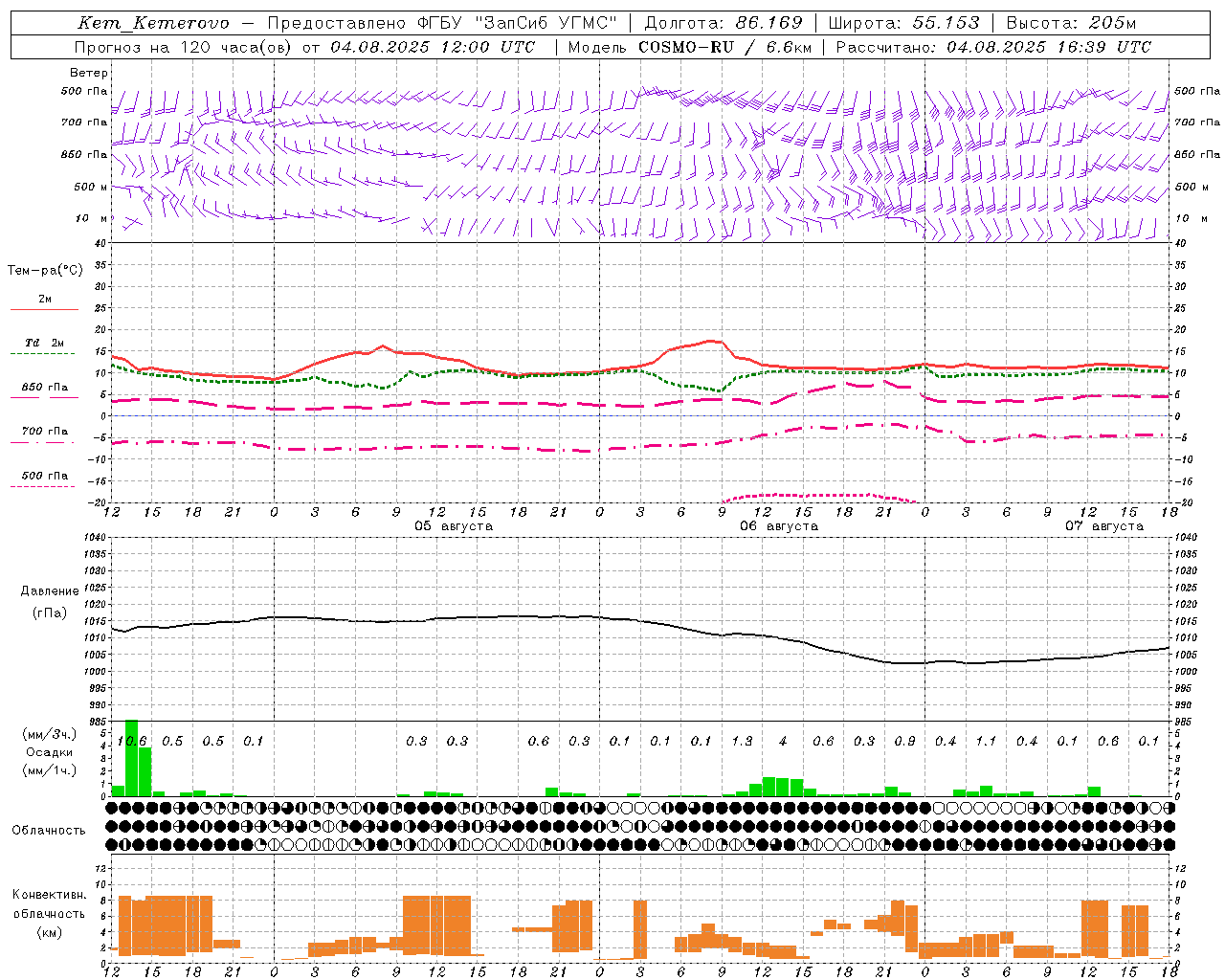Image resolution: width=1225 pixels, height=980 pixels.
Task: Click the 10.6 precipitation total value
Action: 132,742
